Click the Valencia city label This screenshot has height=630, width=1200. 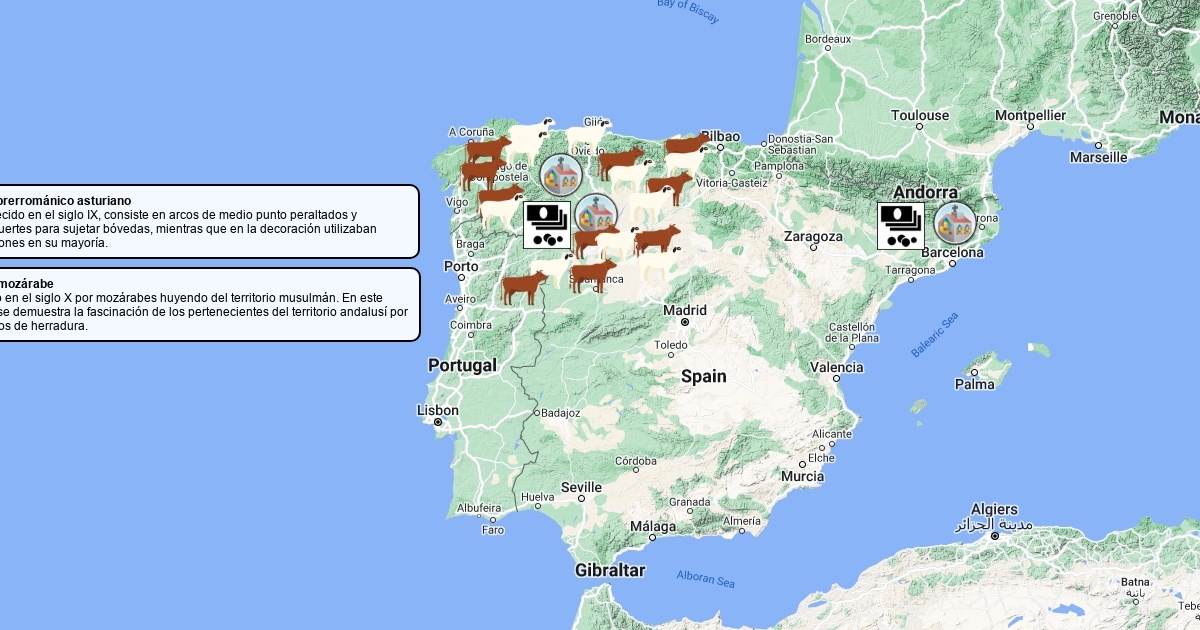tap(836, 367)
